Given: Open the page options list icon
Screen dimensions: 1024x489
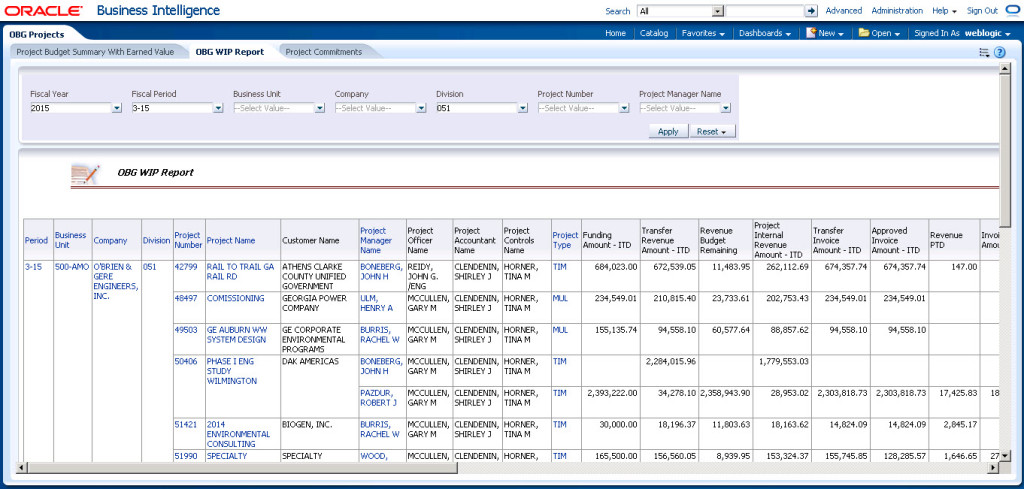Looking at the screenshot, I should point(984,53).
